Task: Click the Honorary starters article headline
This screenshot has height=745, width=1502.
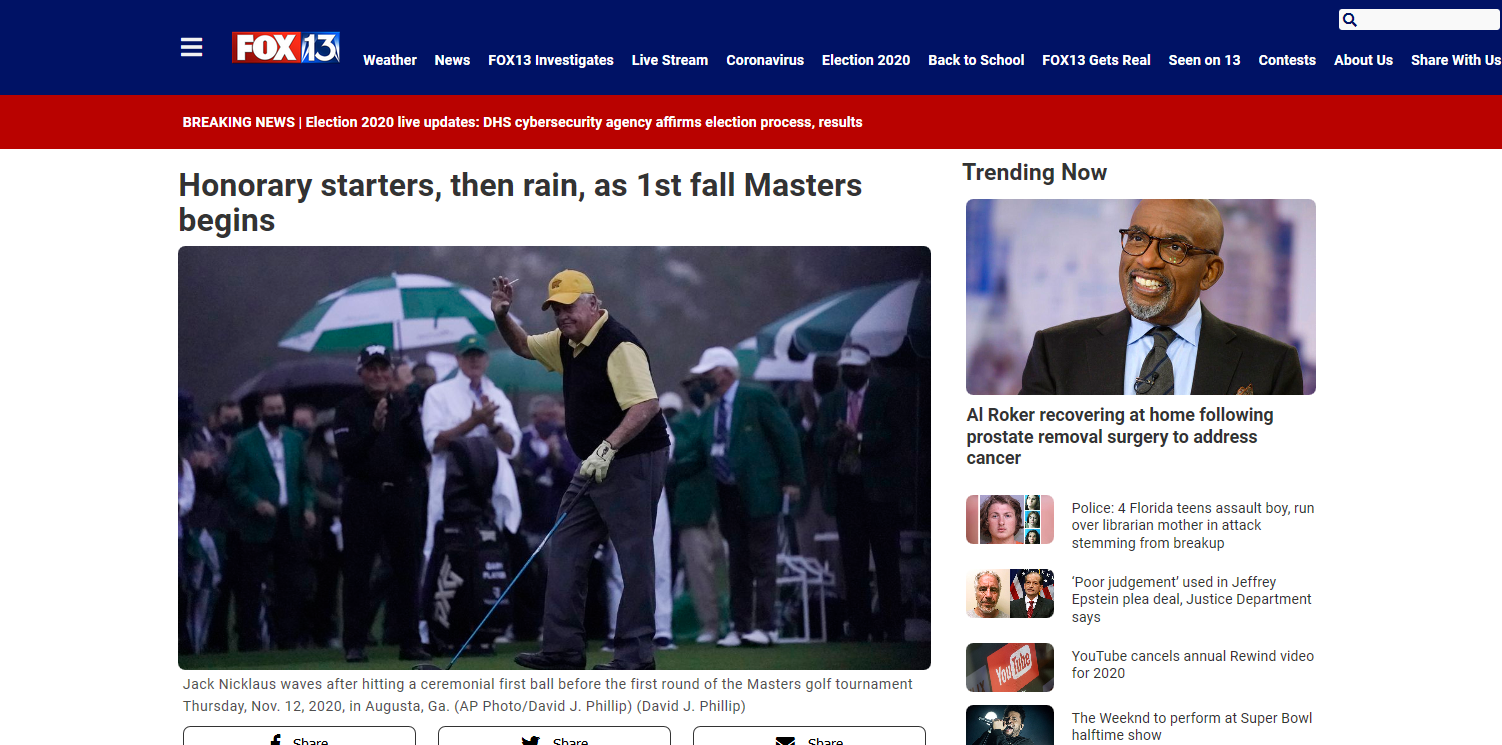Action: coord(520,202)
